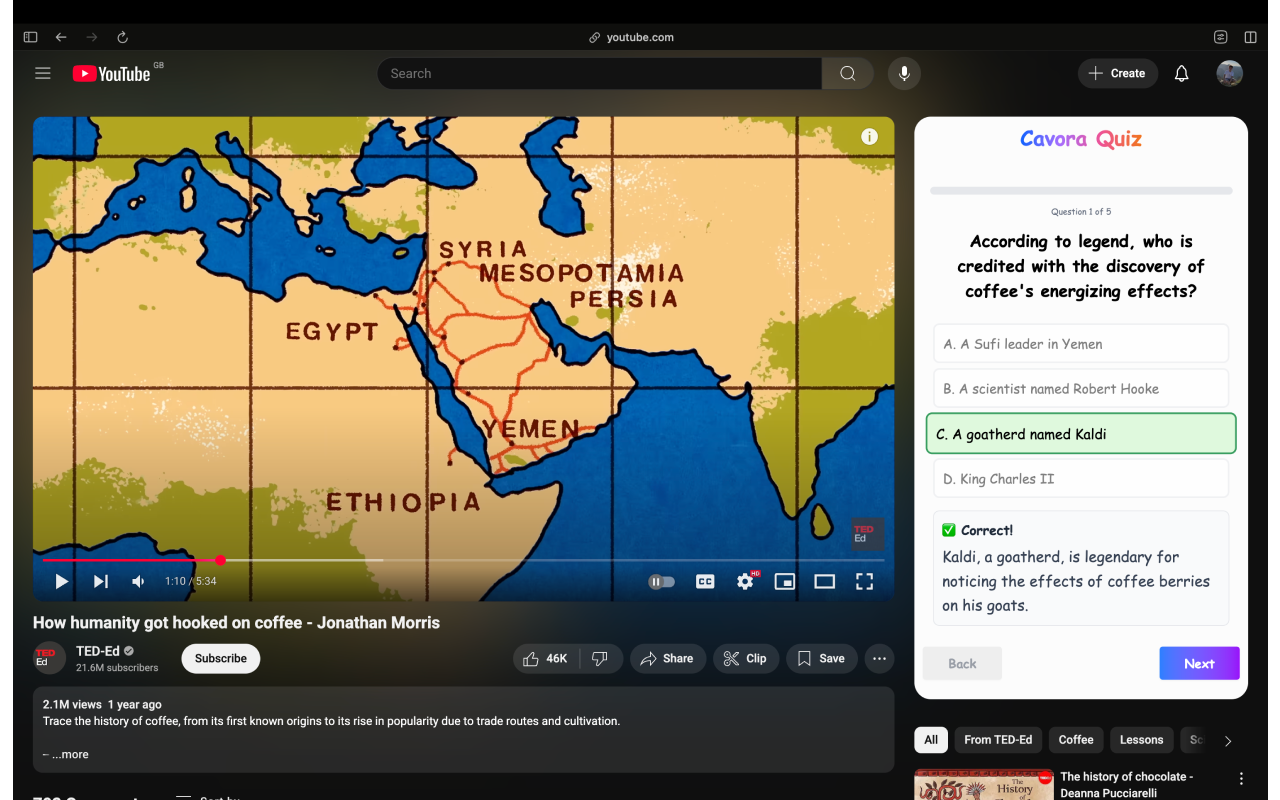Dislike the video
The image size is (1280, 800).
click(600, 658)
